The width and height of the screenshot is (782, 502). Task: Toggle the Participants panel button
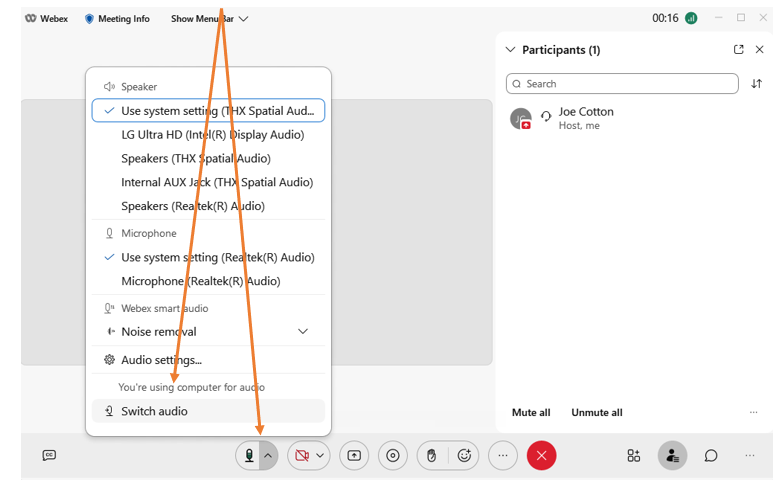click(672, 455)
